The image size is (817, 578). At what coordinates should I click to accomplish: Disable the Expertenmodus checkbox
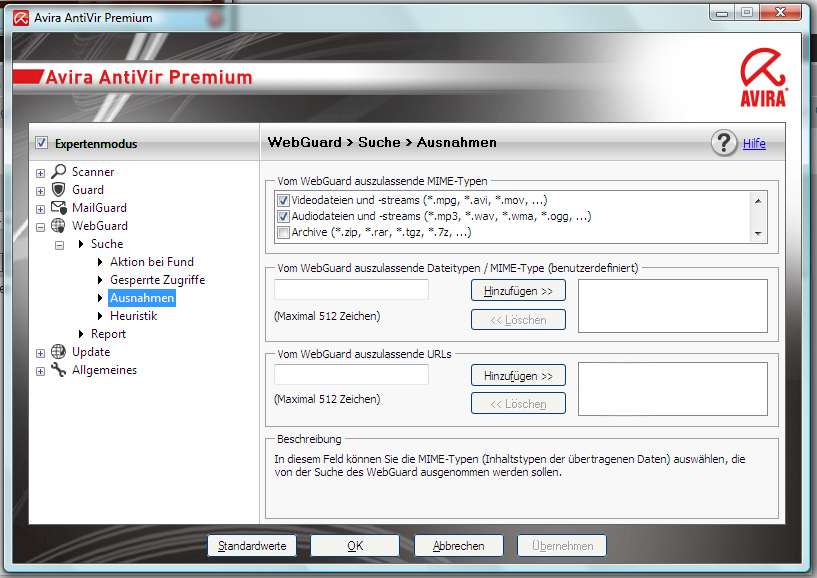(x=41, y=143)
